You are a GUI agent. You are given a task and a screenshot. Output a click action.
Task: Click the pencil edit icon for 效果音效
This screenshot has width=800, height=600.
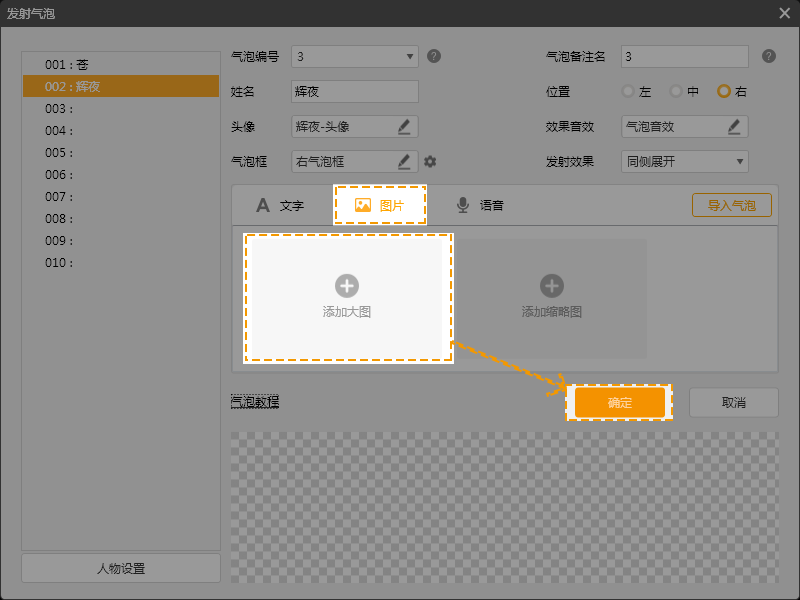(734, 126)
